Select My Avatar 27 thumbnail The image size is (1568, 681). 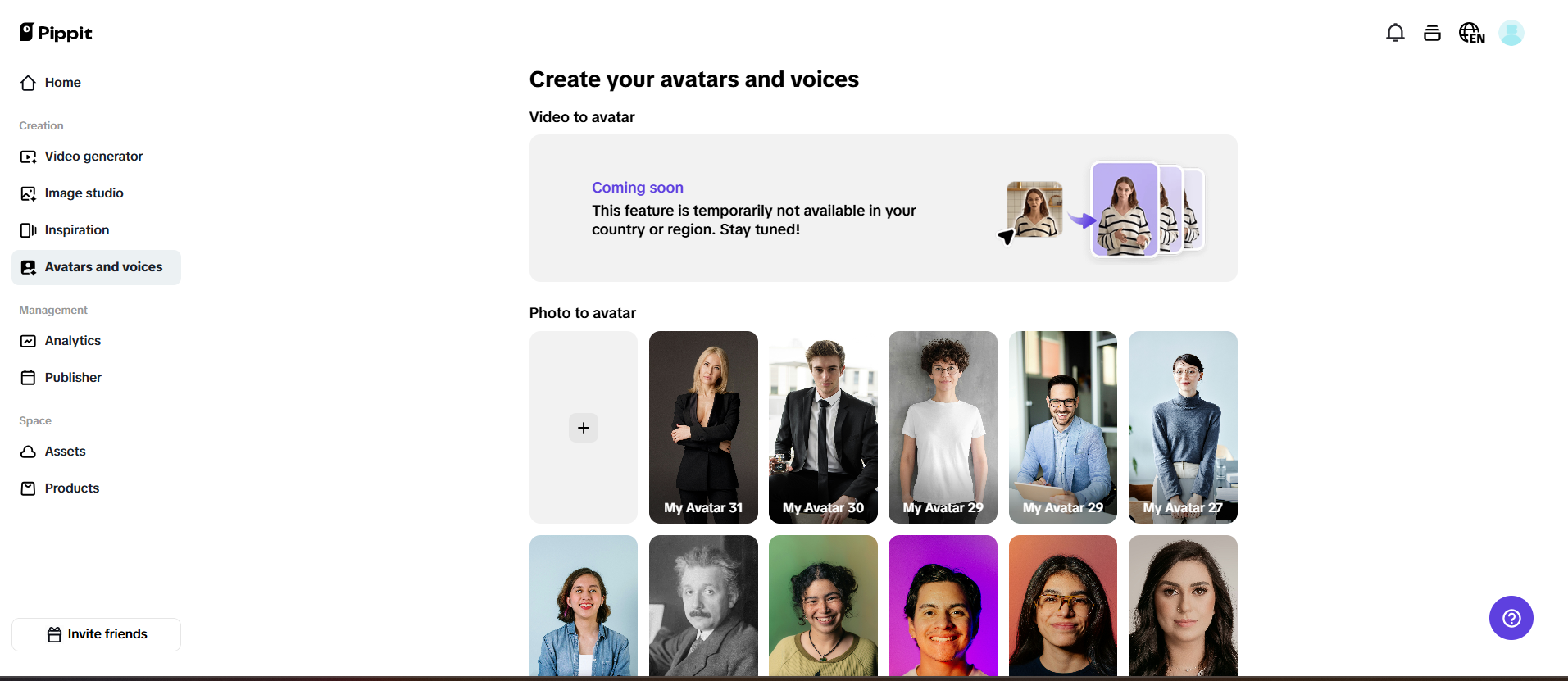pos(1183,427)
